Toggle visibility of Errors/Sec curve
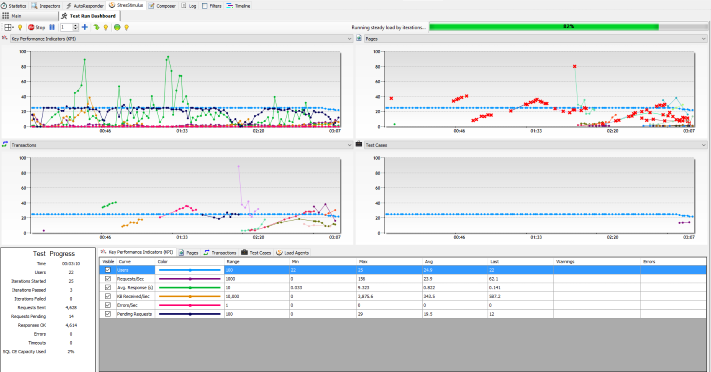 (x=108, y=305)
